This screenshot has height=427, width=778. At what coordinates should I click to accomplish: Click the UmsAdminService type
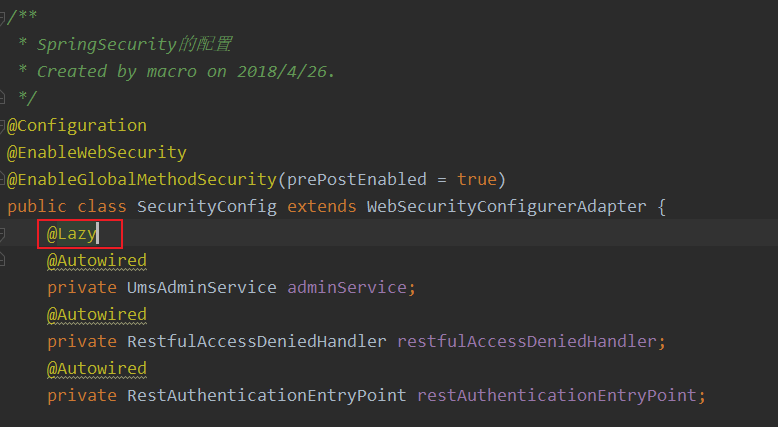pos(202,288)
